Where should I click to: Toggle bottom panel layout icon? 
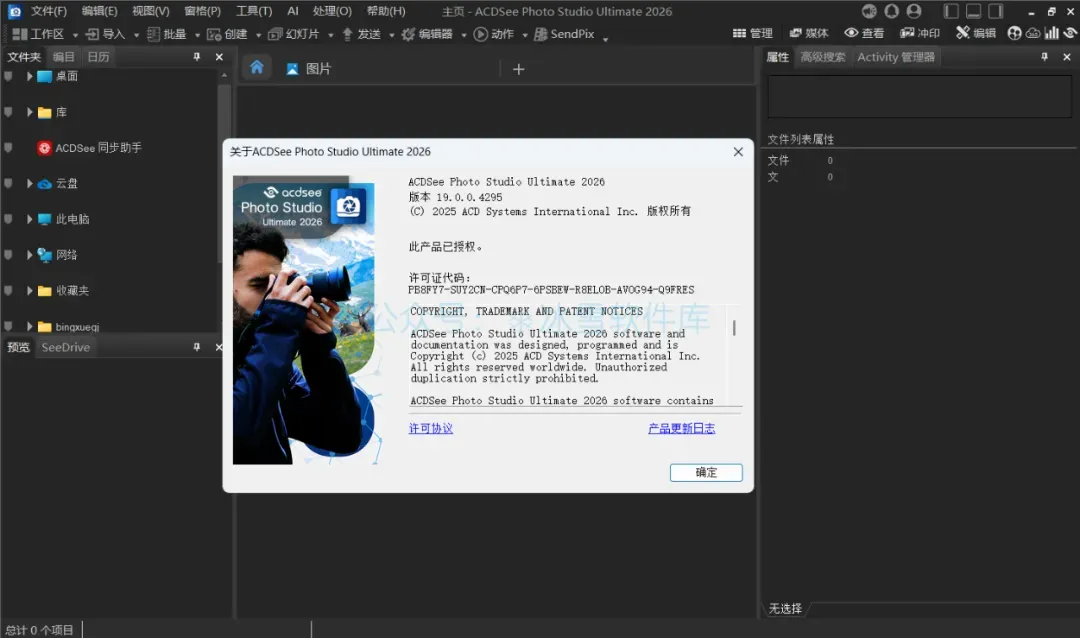point(973,11)
